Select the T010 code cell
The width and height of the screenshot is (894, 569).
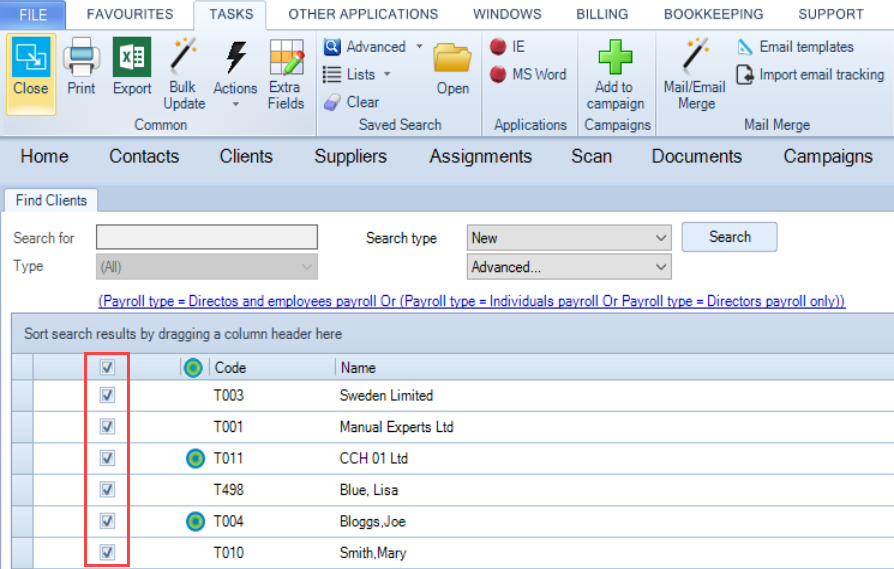(x=228, y=552)
